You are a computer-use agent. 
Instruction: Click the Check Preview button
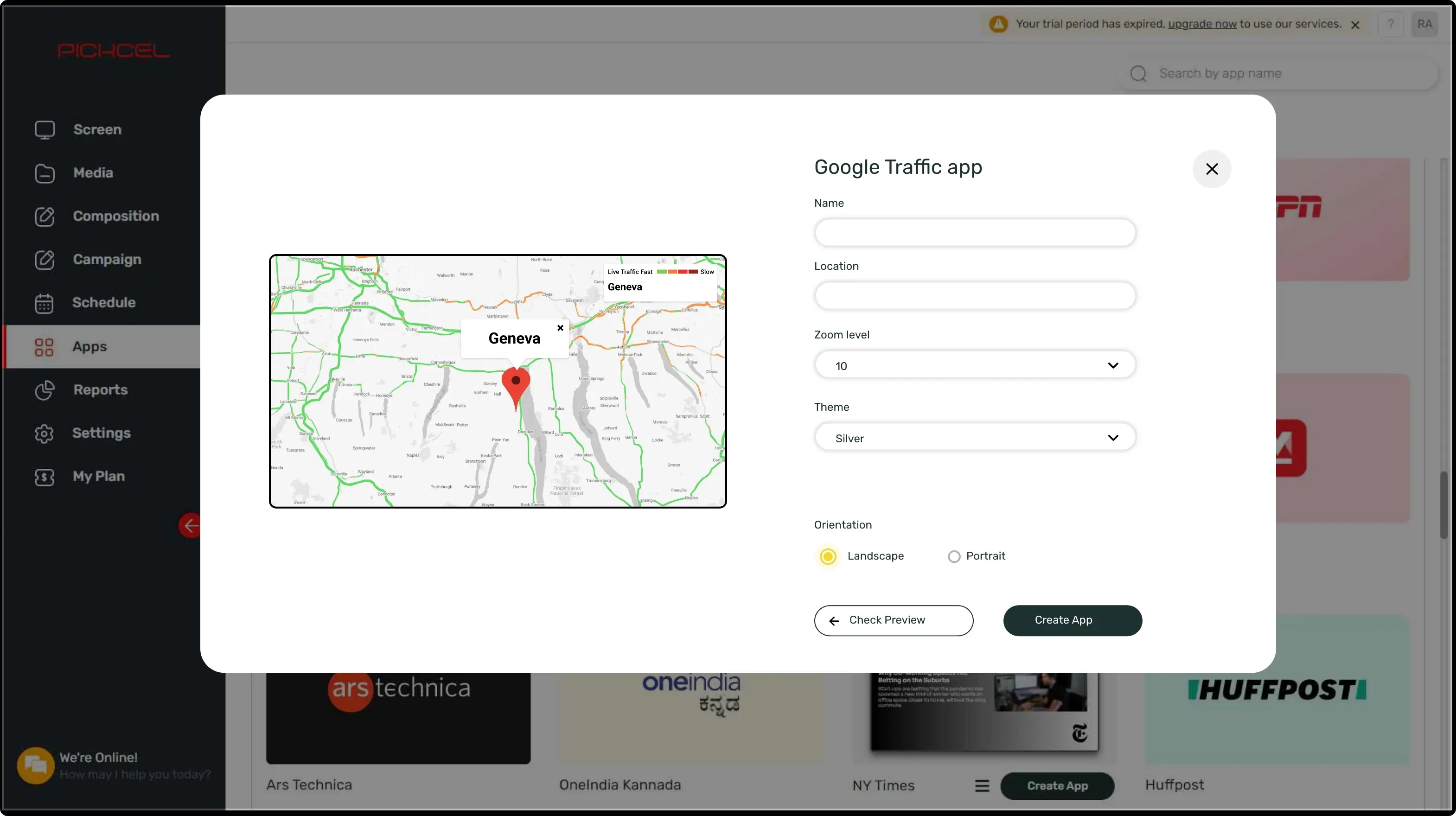(893, 620)
